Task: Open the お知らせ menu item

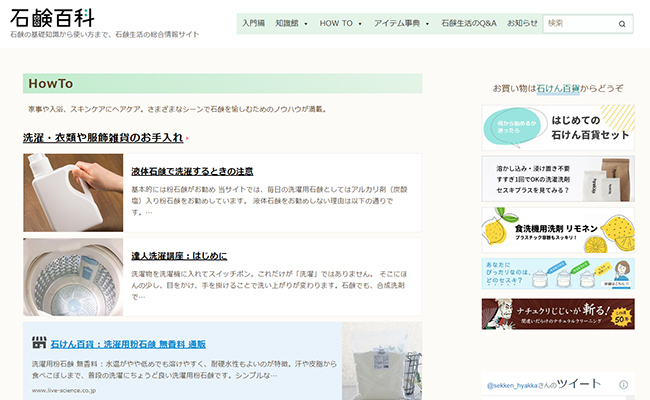Action: tap(522, 23)
